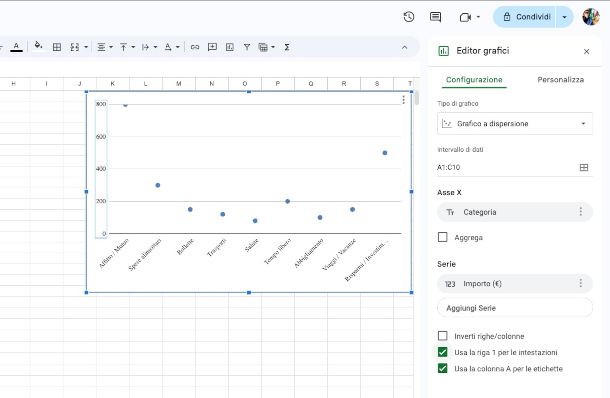This screenshot has width=610, height=398.
Task: Expand the vertical align dropdown arrow
Action: click(x=133, y=47)
